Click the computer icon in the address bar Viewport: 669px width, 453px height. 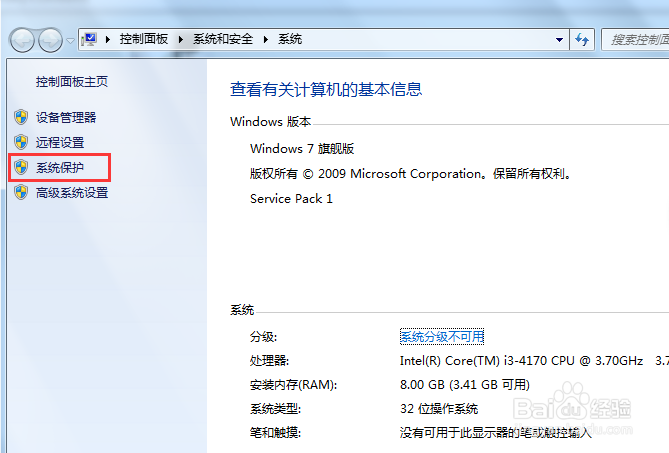89,39
